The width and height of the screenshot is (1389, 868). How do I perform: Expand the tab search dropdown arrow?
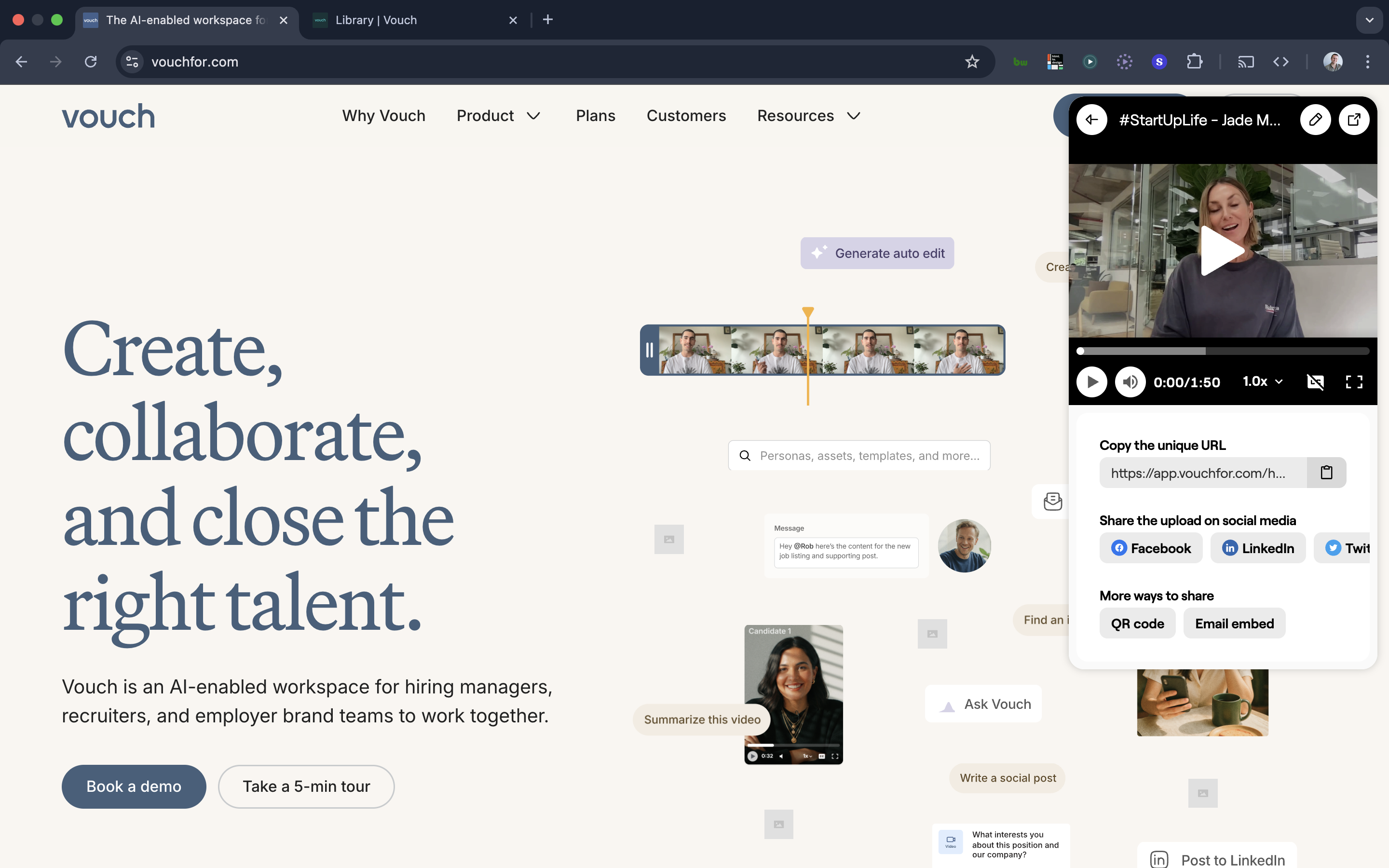1370,20
